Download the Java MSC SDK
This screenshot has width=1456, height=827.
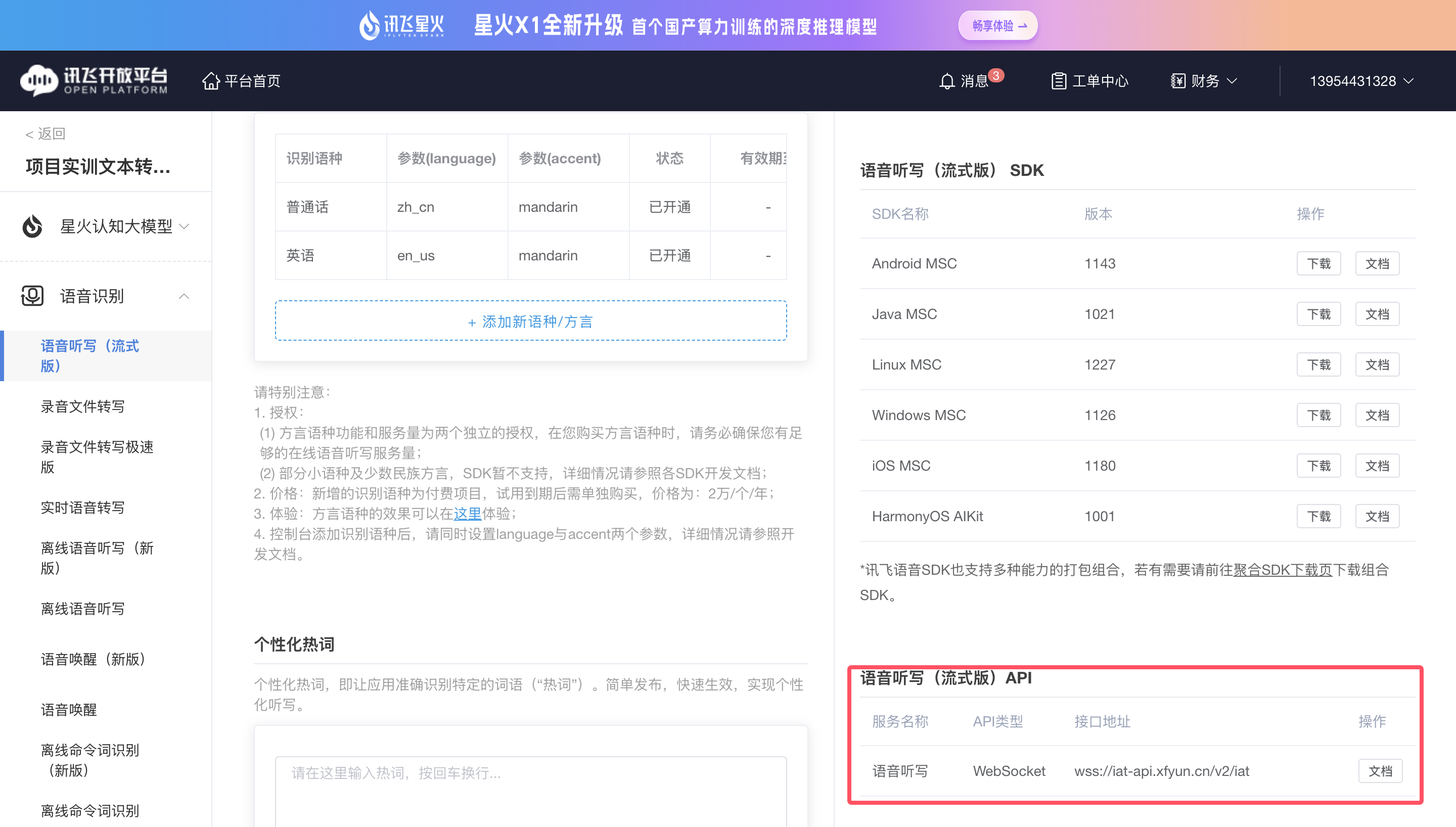[x=1318, y=314]
